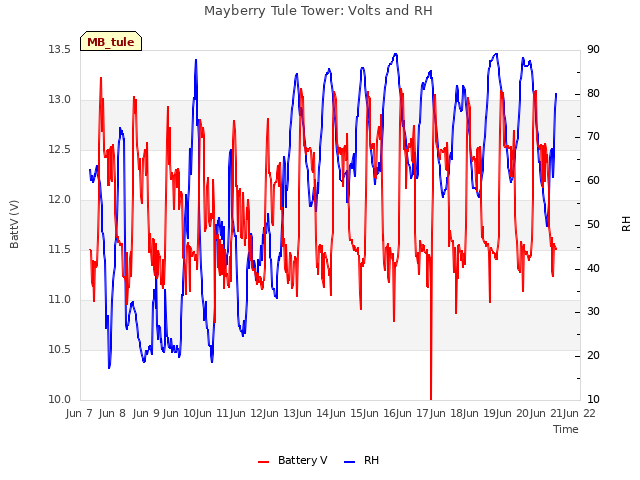The height and width of the screenshot is (480, 640).
Task: Click the Jun 14 x-axis tick label
Action: coord(312,413)
